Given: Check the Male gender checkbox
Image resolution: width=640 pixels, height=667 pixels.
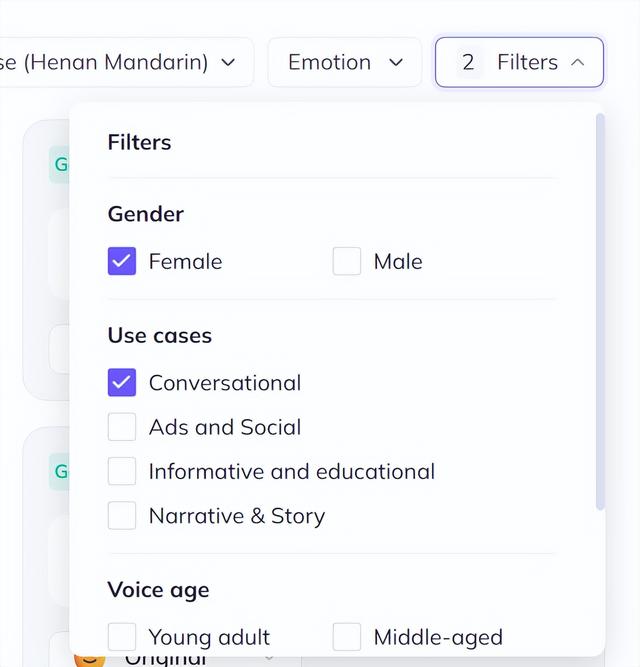Looking at the screenshot, I should pos(347,262).
